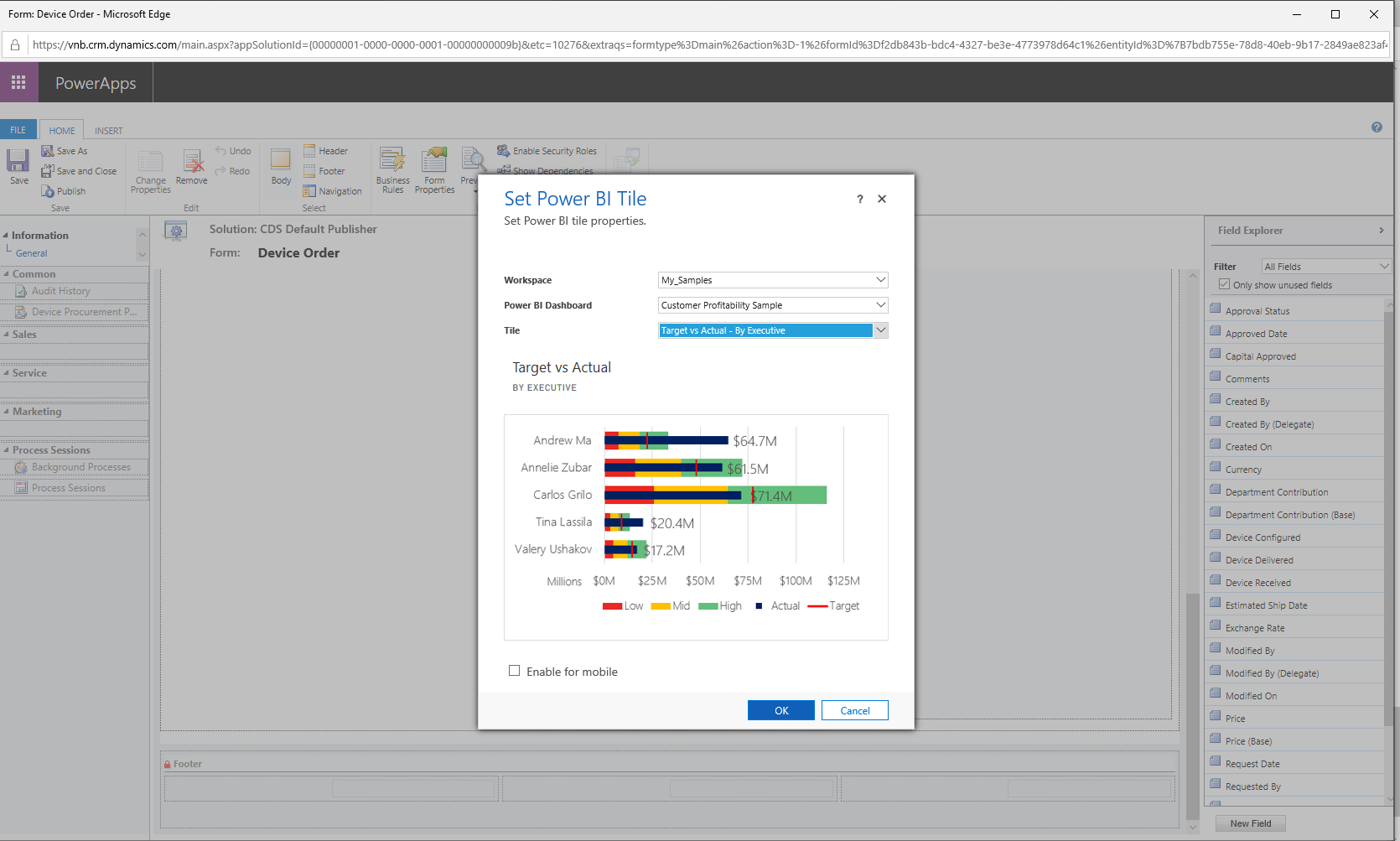Confirm dialog with OK
1400x841 pixels.
781,710
